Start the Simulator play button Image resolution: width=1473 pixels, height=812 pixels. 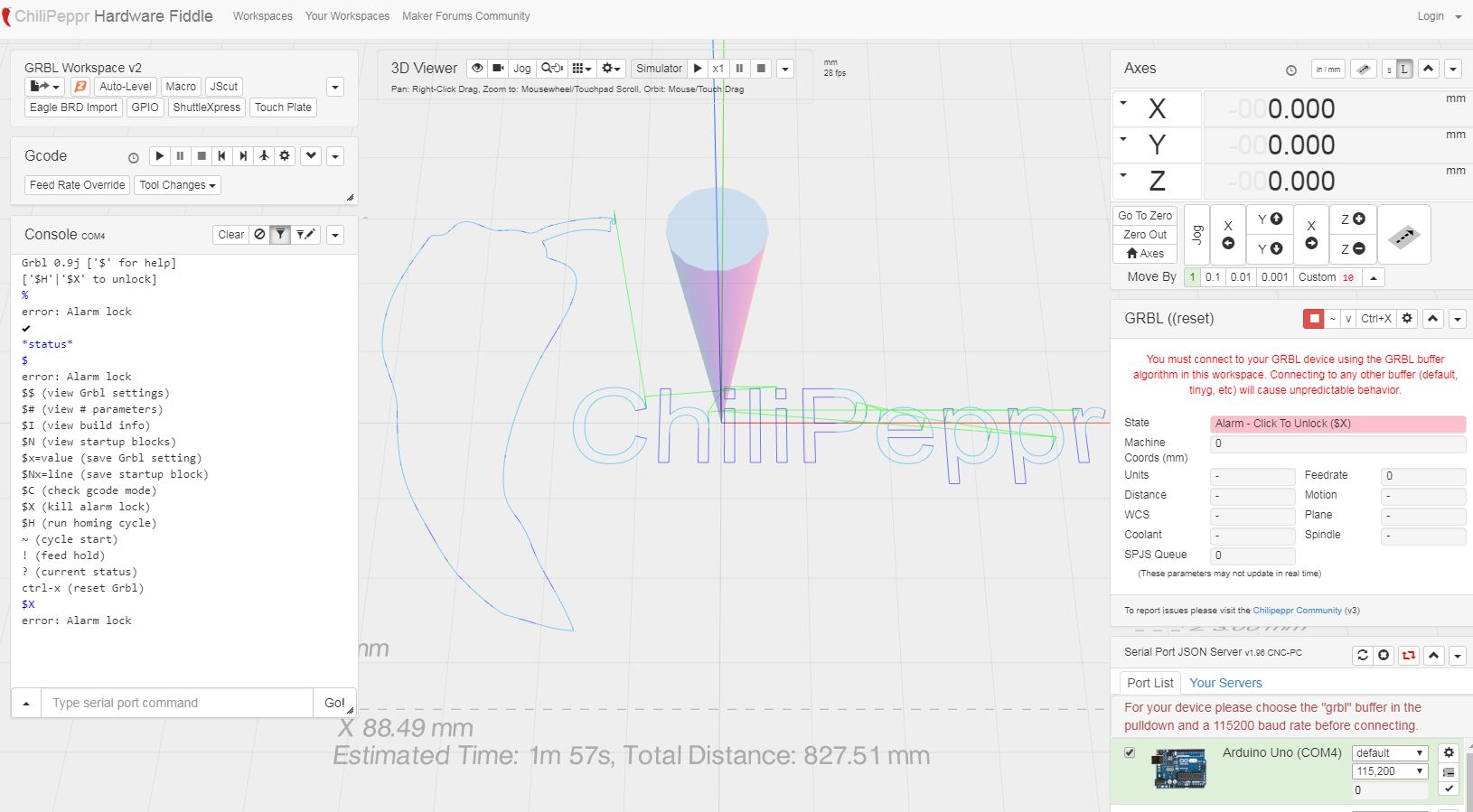point(698,69)
